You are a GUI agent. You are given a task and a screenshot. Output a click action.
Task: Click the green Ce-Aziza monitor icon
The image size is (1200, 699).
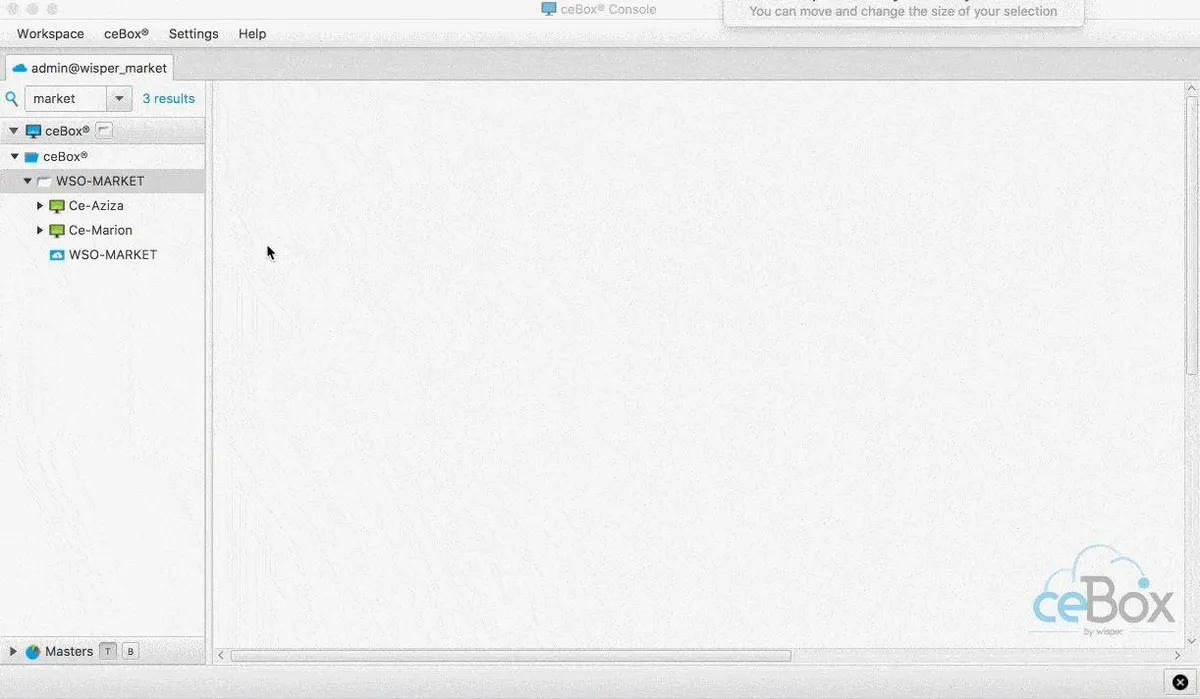tap(57, 206)
